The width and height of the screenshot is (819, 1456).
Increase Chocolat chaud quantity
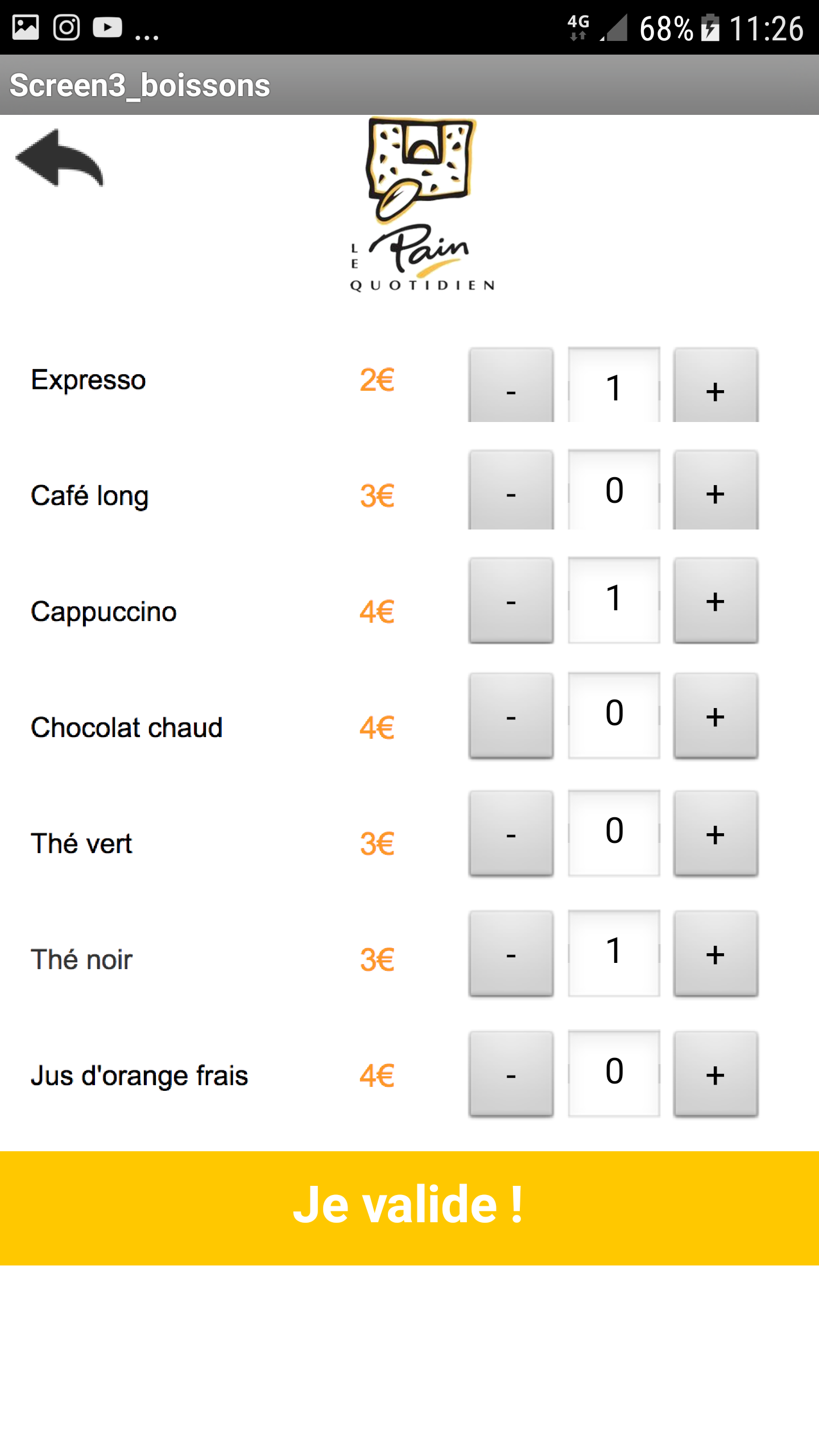(x=715, y=716)
